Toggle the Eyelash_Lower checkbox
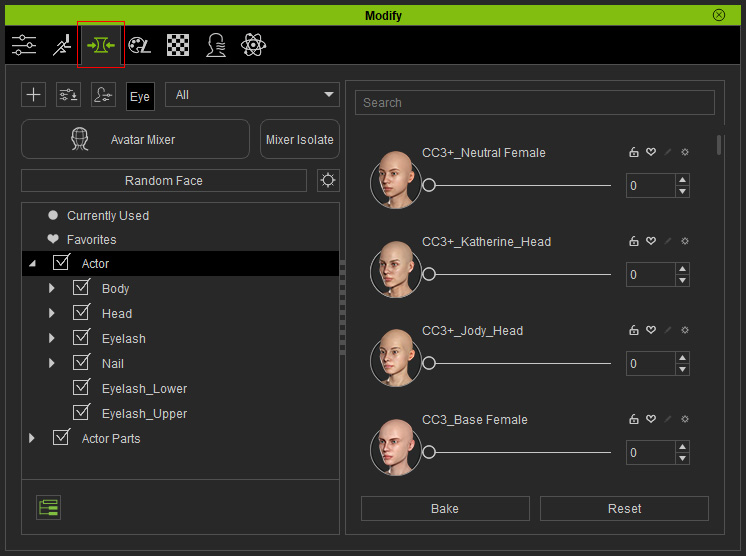This screenshot has width=746, height=556. (81, 387)
